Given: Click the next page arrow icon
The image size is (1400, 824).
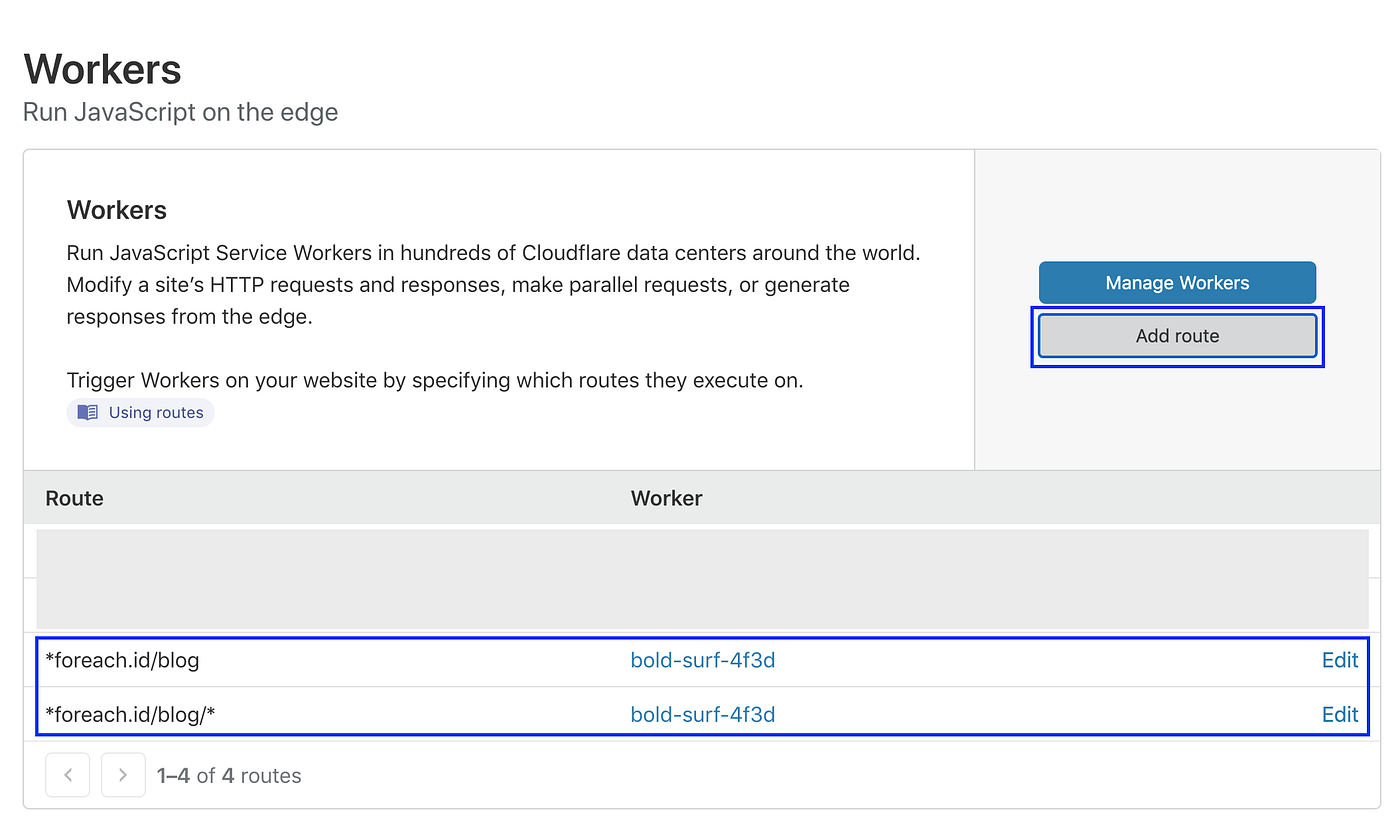Looking at the screenshot, I should point(122,775).
